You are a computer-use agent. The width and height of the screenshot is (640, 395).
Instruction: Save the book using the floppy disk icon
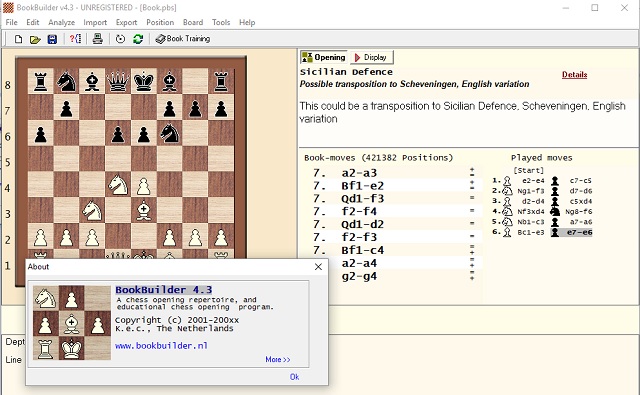[52, 39]
